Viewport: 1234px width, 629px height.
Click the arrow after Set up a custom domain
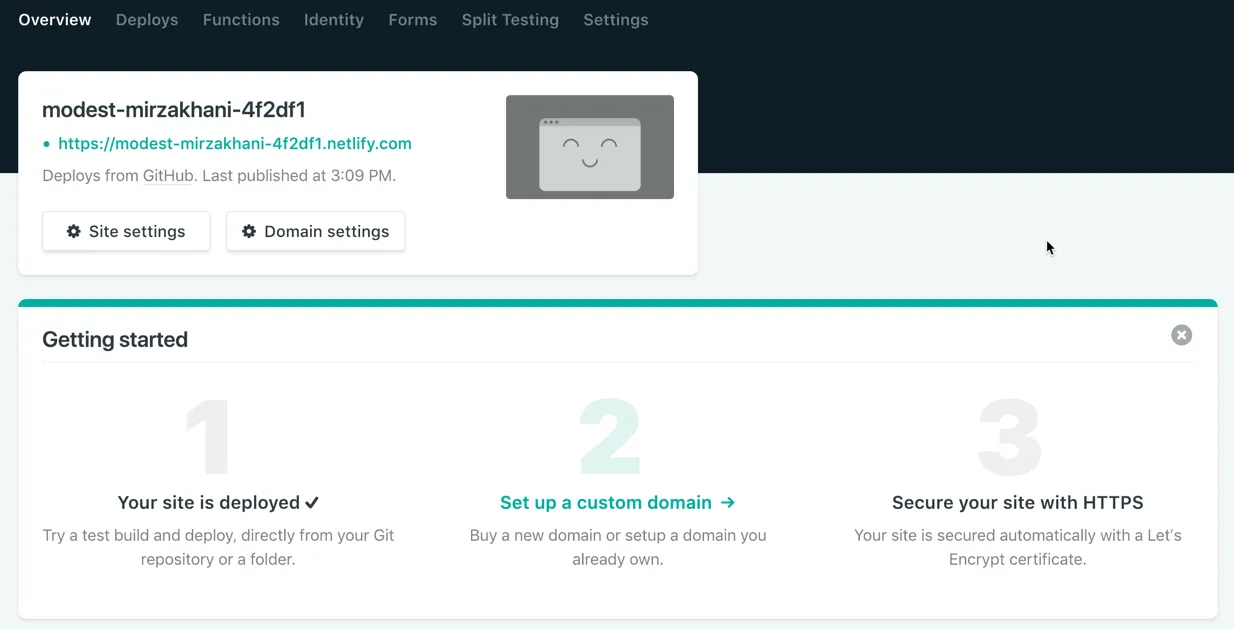tap(728, 502)
